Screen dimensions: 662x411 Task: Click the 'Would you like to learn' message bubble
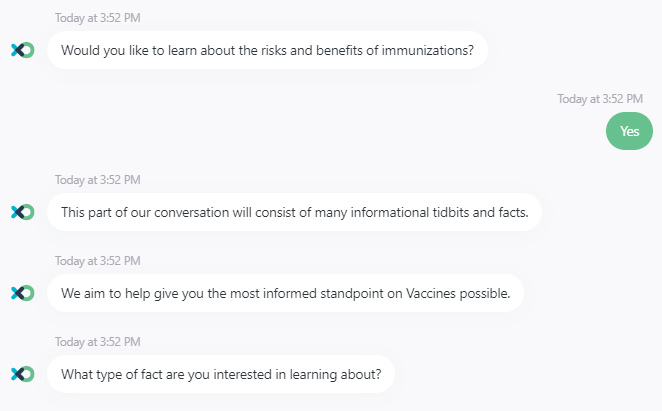(267, 50)
